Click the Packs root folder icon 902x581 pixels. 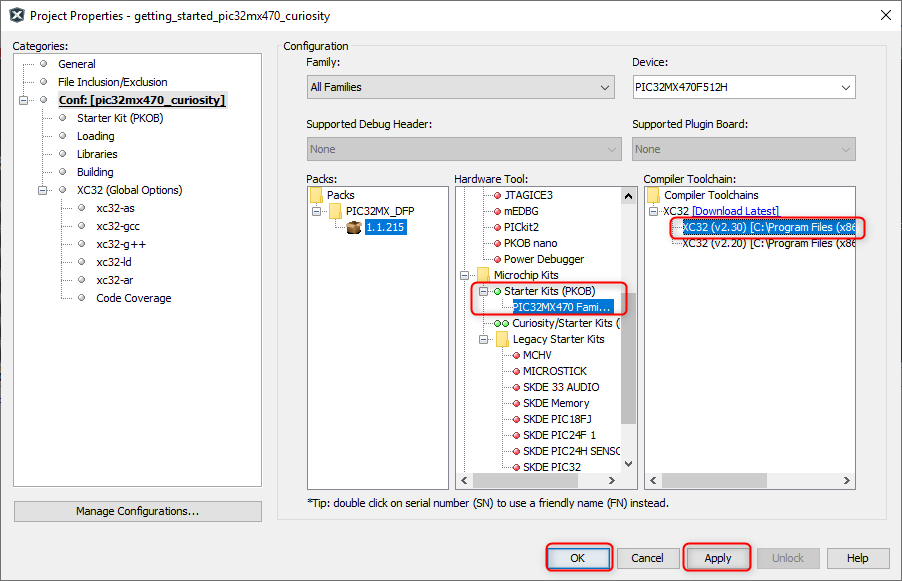[316, 195]
